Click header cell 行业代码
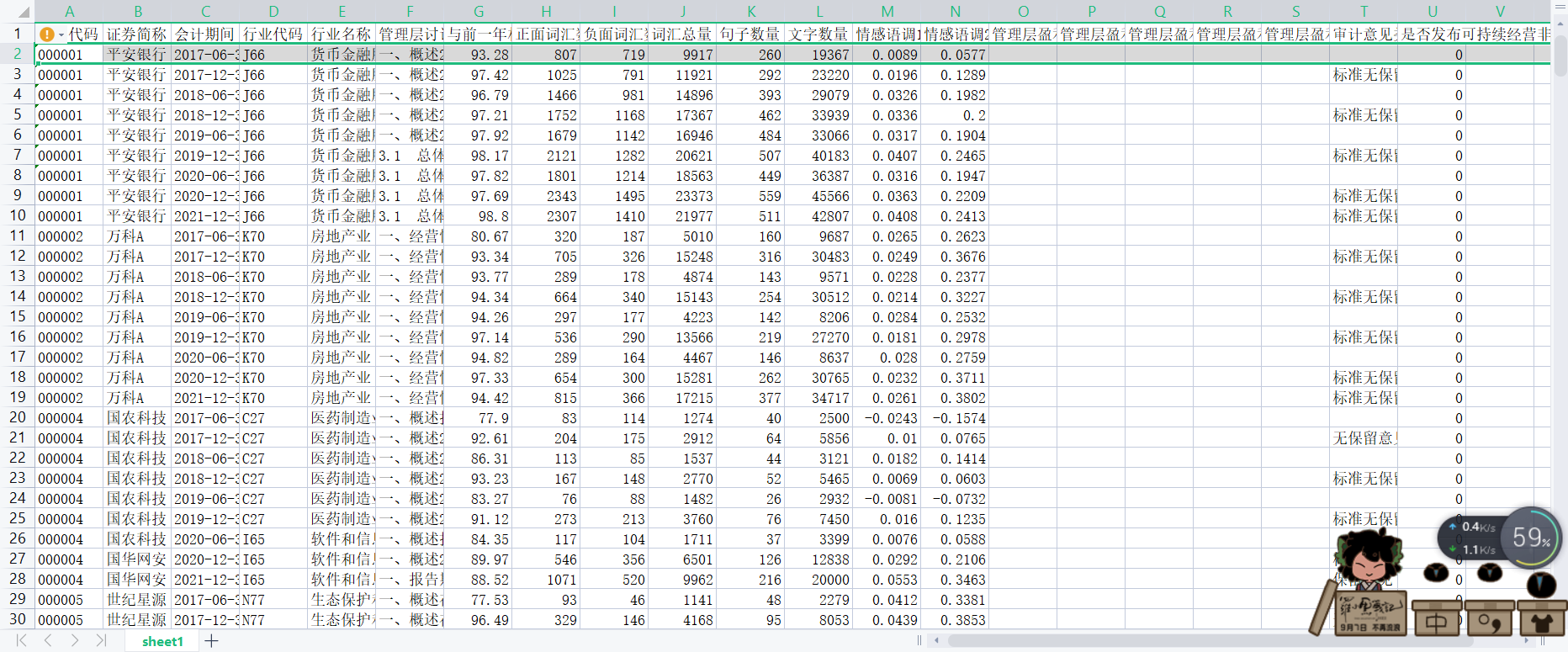The height and width of the screenshot is (652, 1568). point(274,34)
